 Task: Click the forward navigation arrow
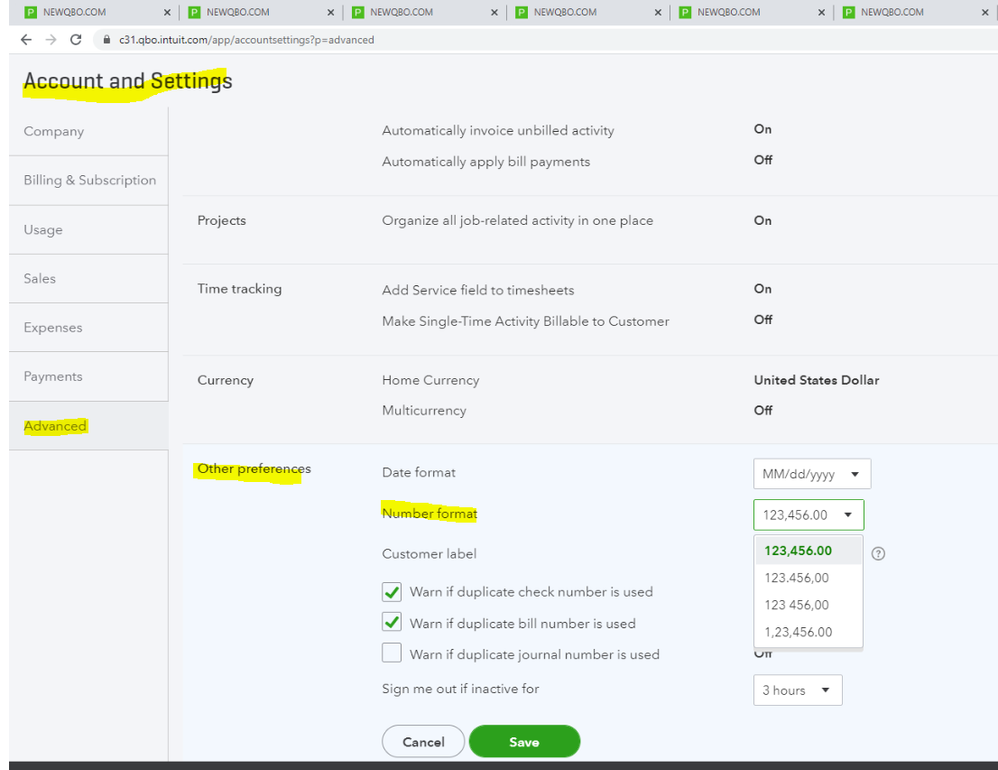tap(52, 39)
